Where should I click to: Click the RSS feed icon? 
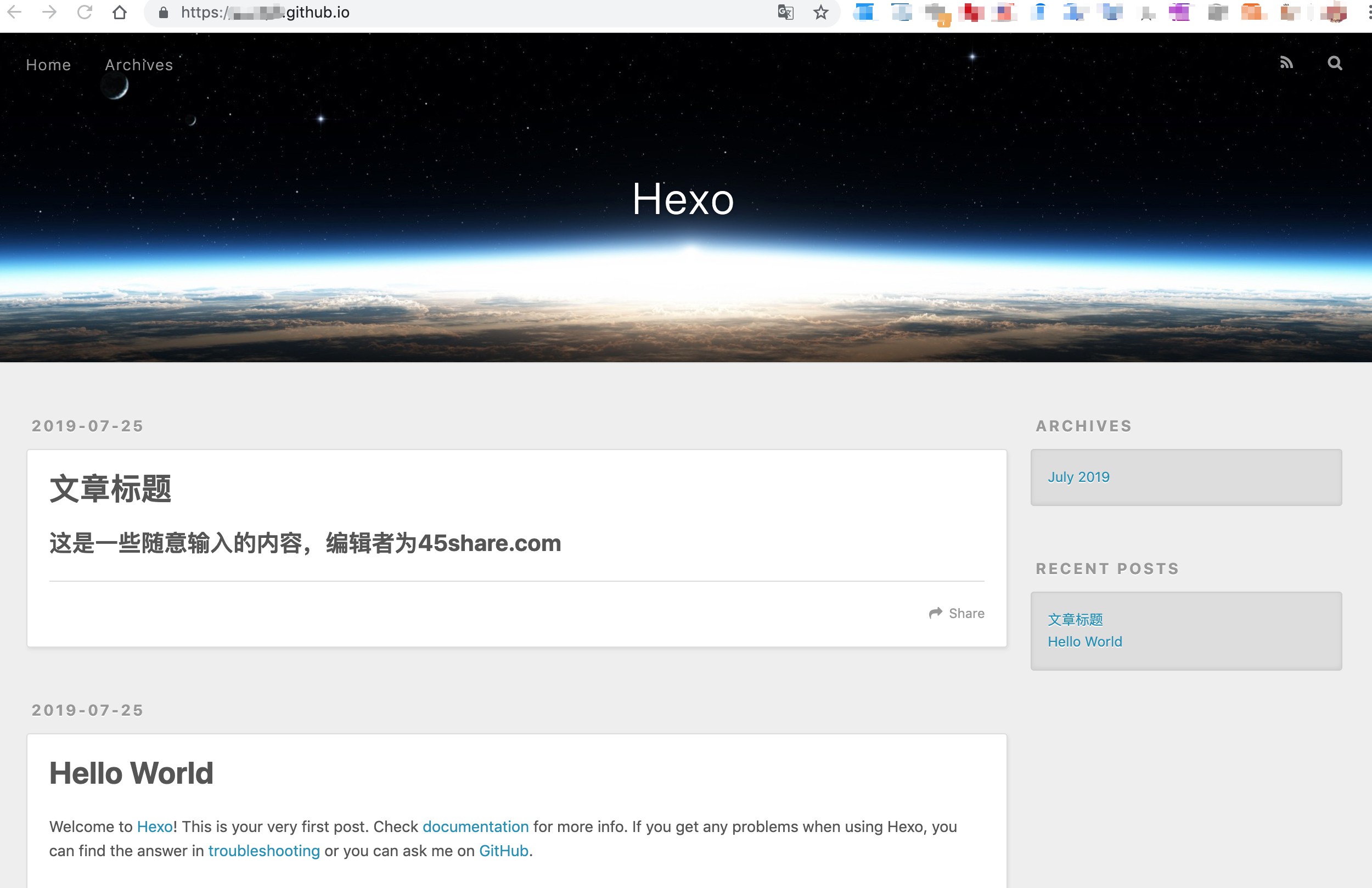1286,63
